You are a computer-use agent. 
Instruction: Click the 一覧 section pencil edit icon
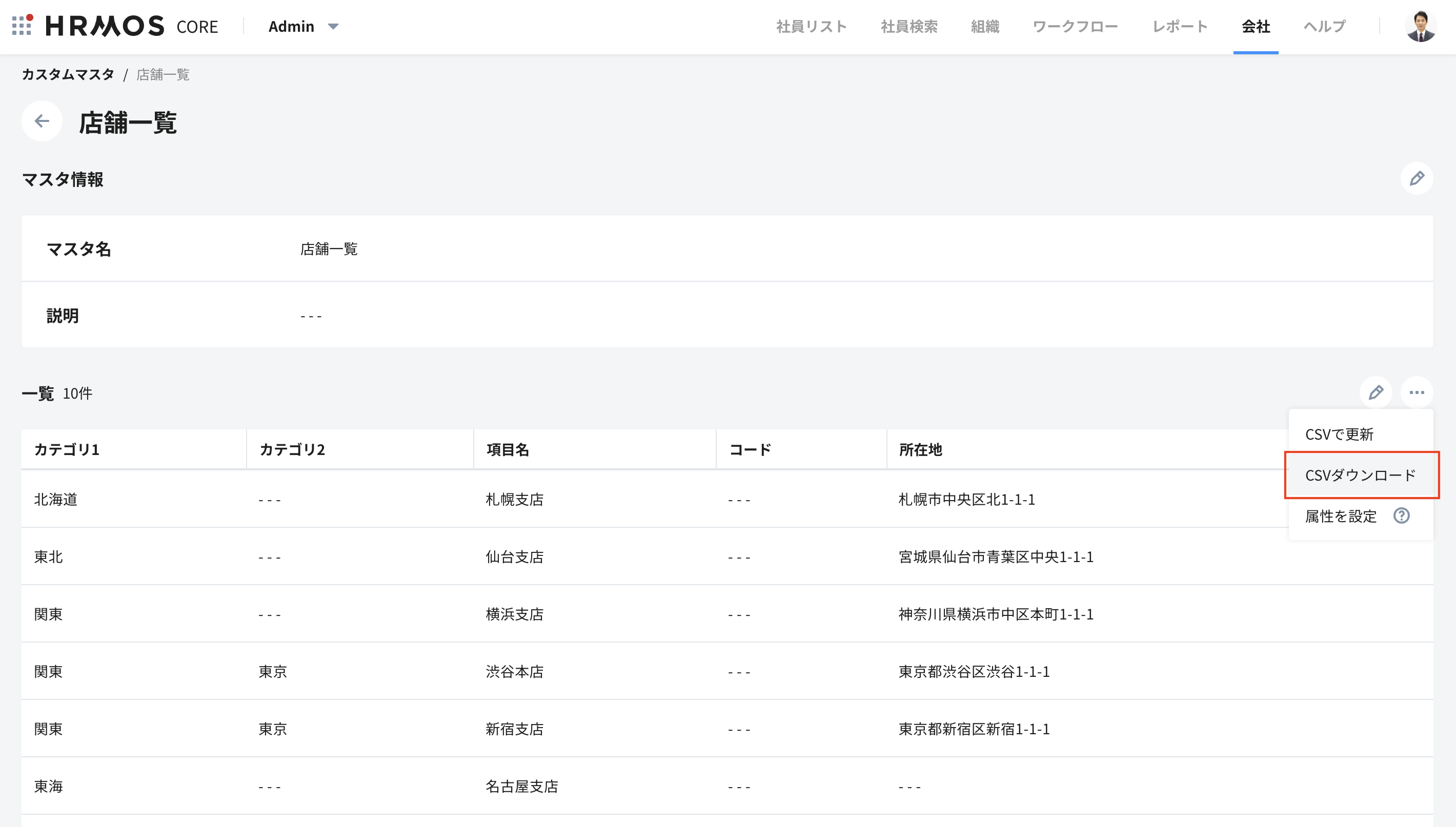pos(1376,392)
